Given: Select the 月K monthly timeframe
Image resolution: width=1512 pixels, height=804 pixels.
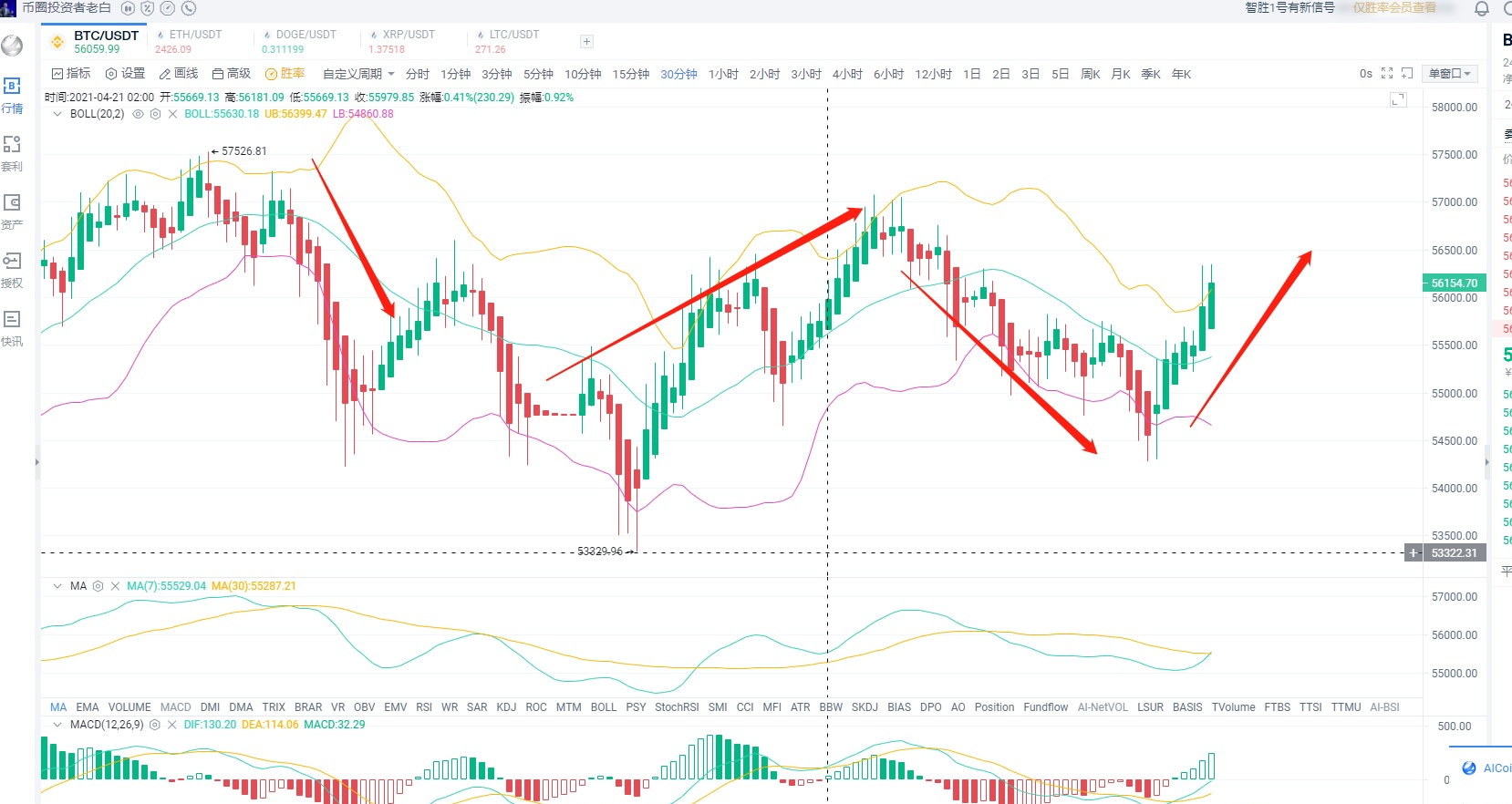Looking at the screenshot, I should click(x=1121, y=74).
